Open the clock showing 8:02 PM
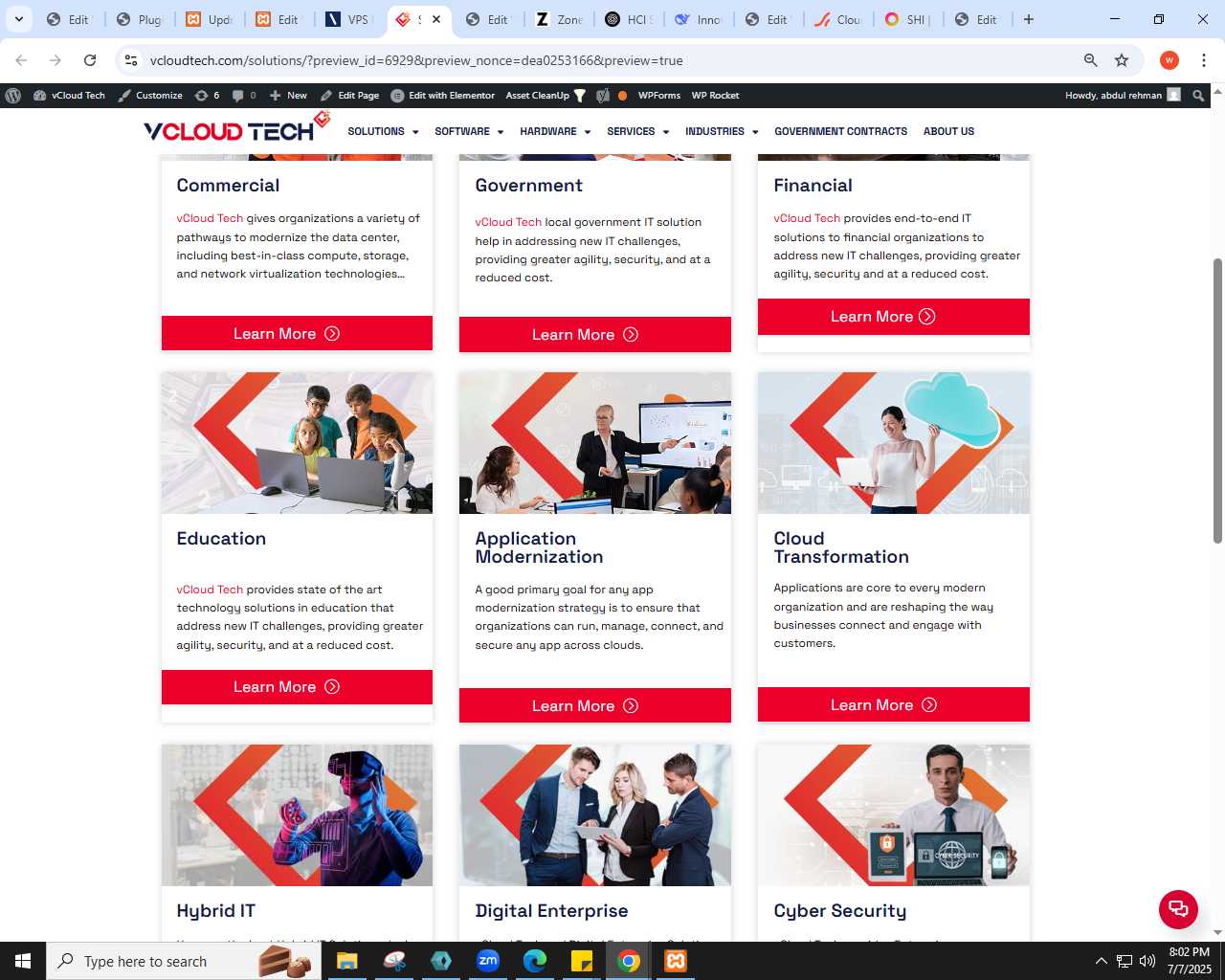Screen dimensions: 1225x980 click(1190, 961)
